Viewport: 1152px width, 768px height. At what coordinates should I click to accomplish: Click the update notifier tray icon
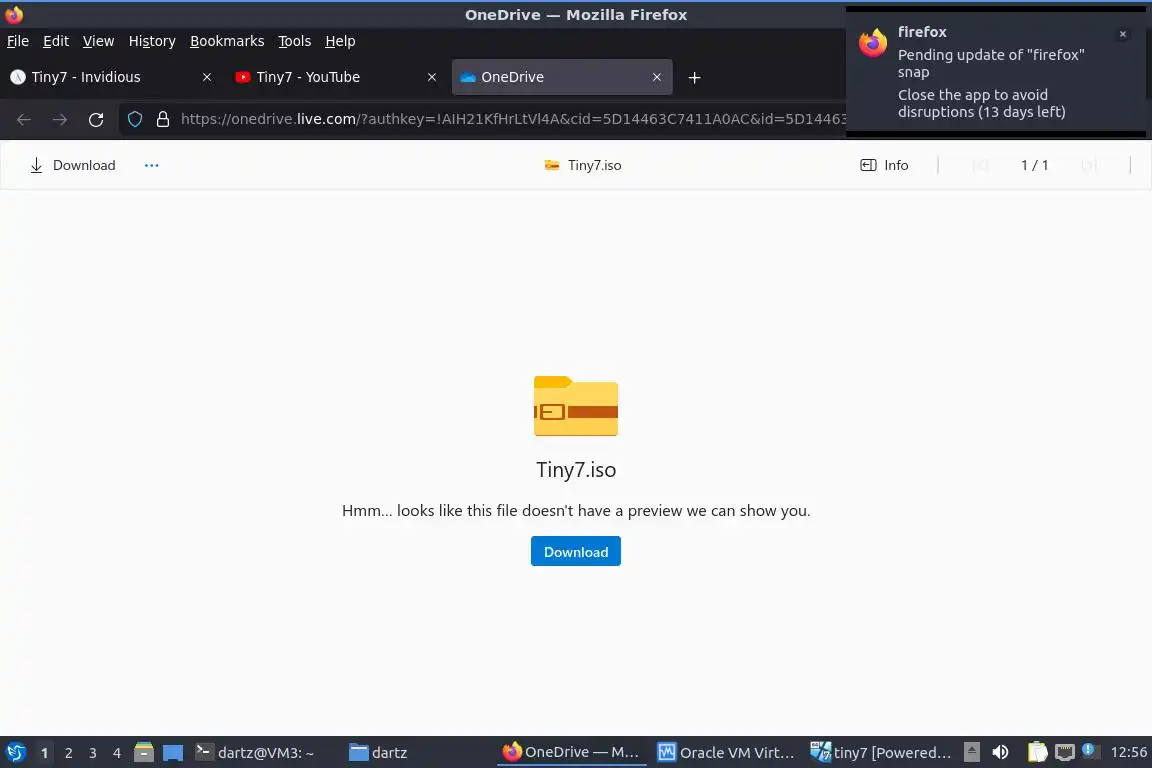(1090, 751)
